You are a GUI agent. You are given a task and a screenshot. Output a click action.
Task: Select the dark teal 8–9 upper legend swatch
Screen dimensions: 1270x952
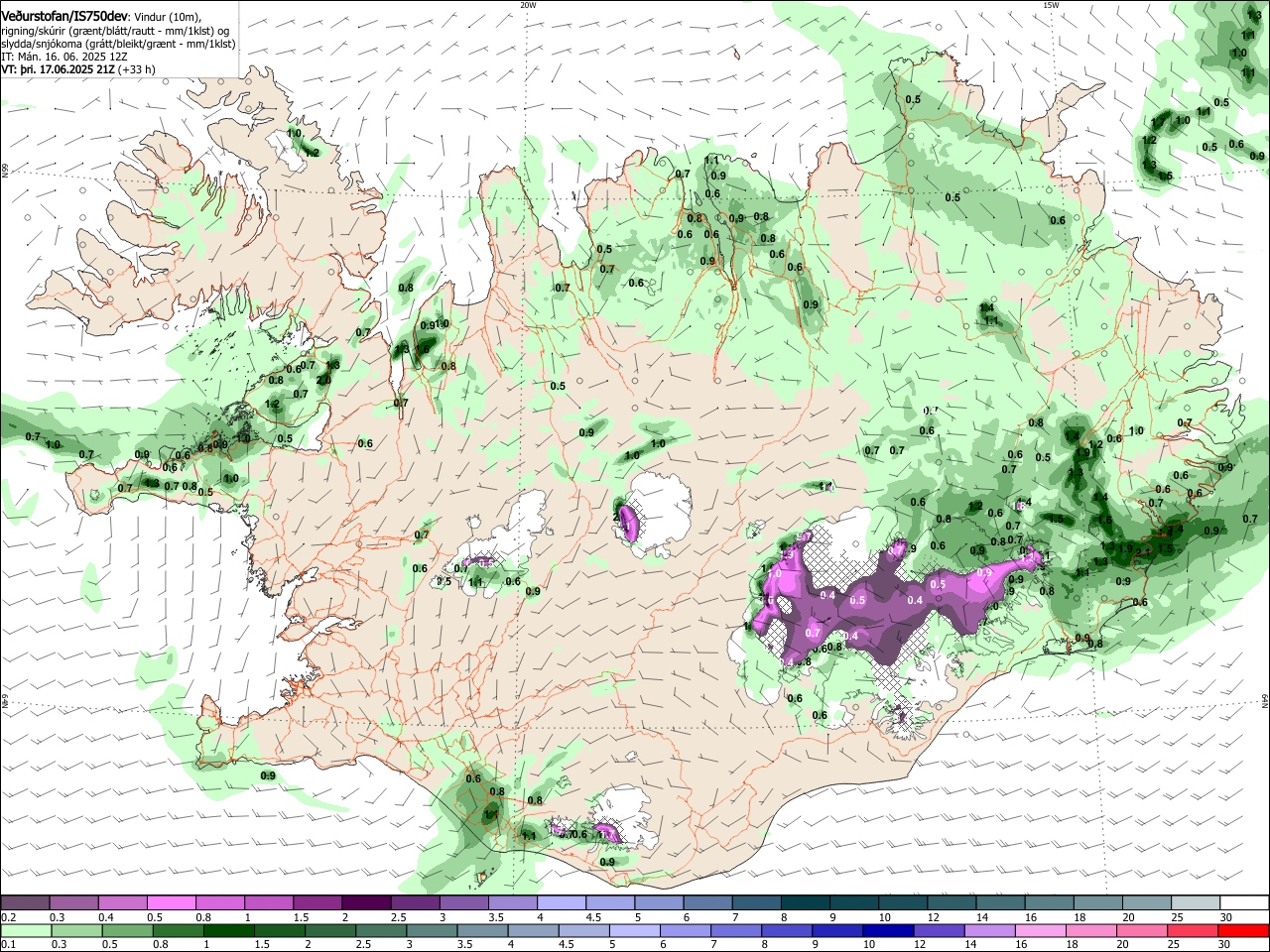click(806, 903)
